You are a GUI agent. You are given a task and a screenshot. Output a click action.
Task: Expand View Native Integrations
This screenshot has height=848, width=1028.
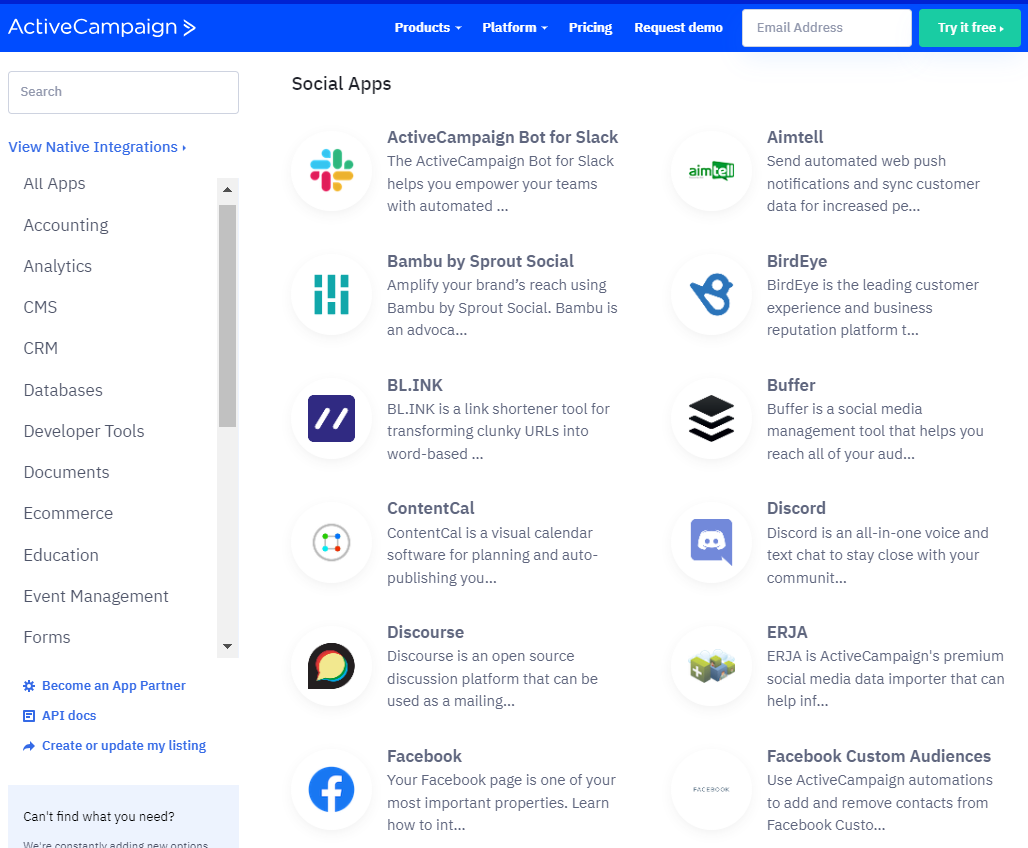tap(96, 146)
